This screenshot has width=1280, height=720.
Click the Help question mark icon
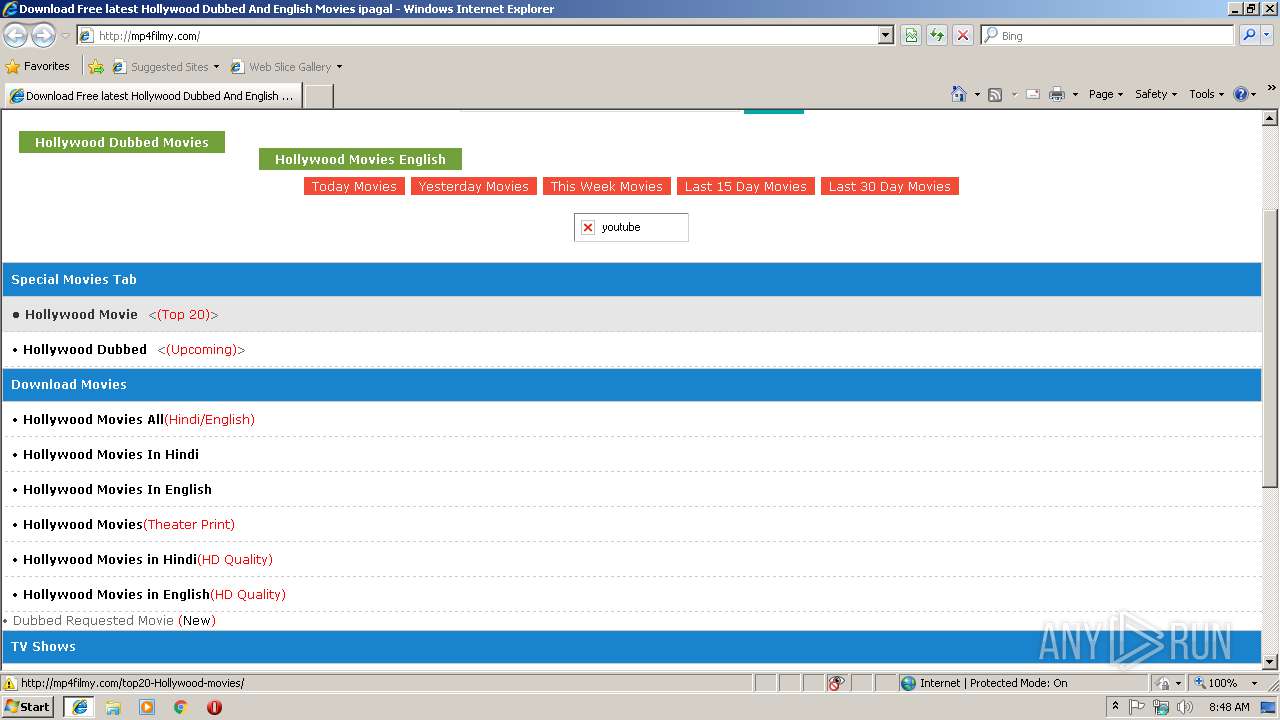point(1241,94)
